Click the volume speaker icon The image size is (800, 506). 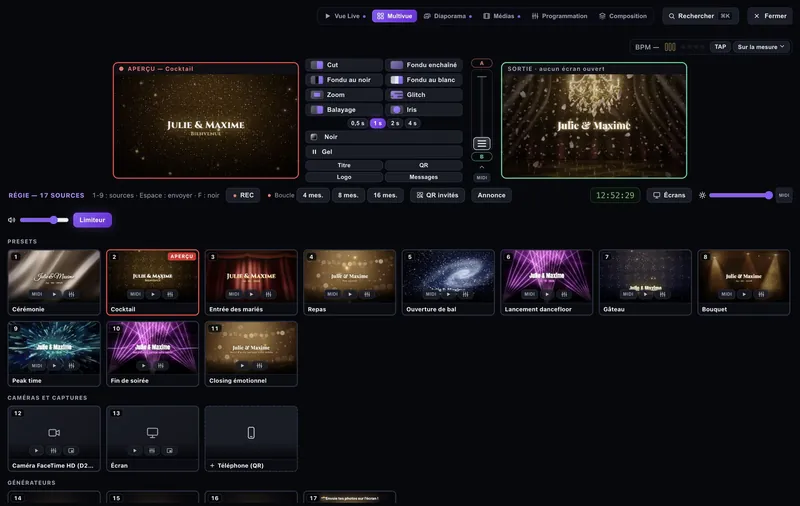tap(11, 220)
